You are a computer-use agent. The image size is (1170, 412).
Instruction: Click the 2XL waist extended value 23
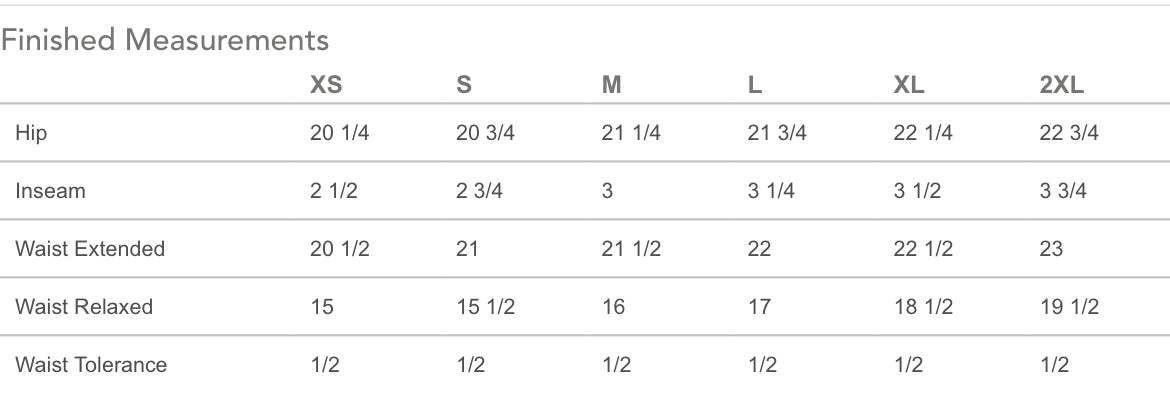coord(1051,249)
